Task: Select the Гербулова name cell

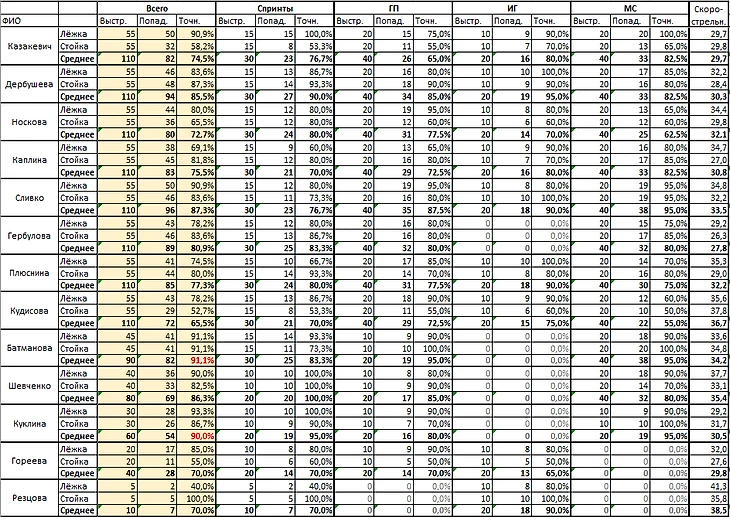Action: (x=29, y=236)
